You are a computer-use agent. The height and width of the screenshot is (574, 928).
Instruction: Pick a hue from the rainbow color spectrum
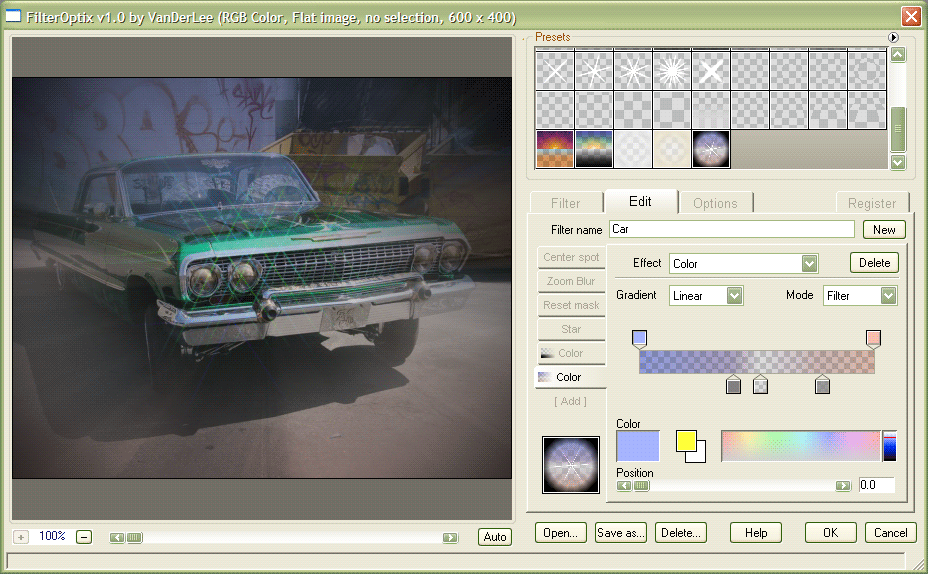[x=799, y=446]
